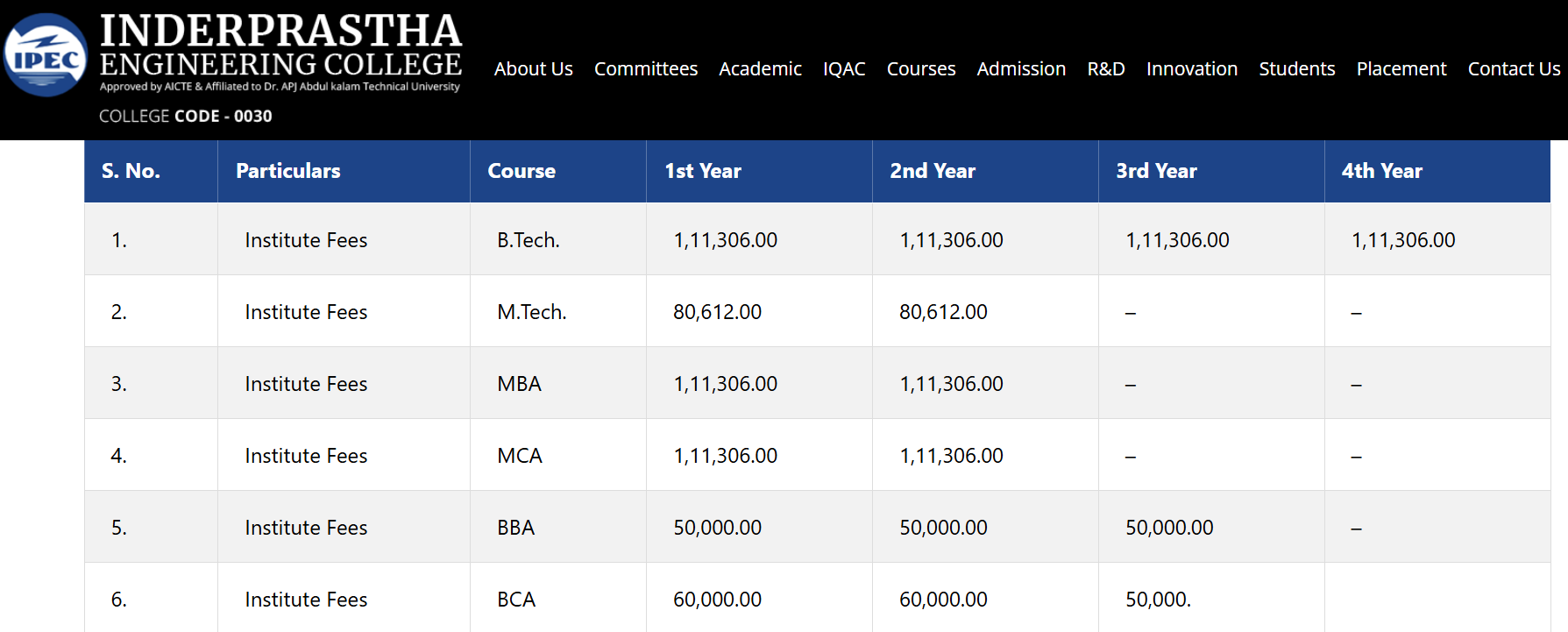Open the Students menu
The image size is (1568, 632).
pos(1297,68)
